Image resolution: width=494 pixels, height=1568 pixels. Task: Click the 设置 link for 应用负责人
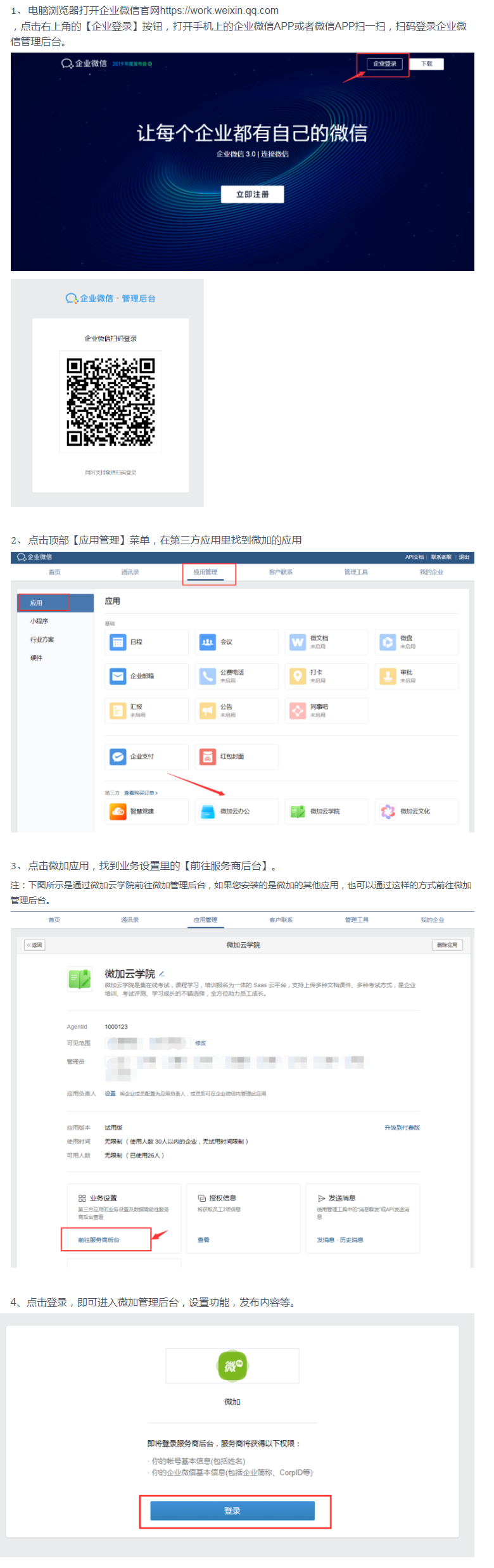coord(110,1093)
